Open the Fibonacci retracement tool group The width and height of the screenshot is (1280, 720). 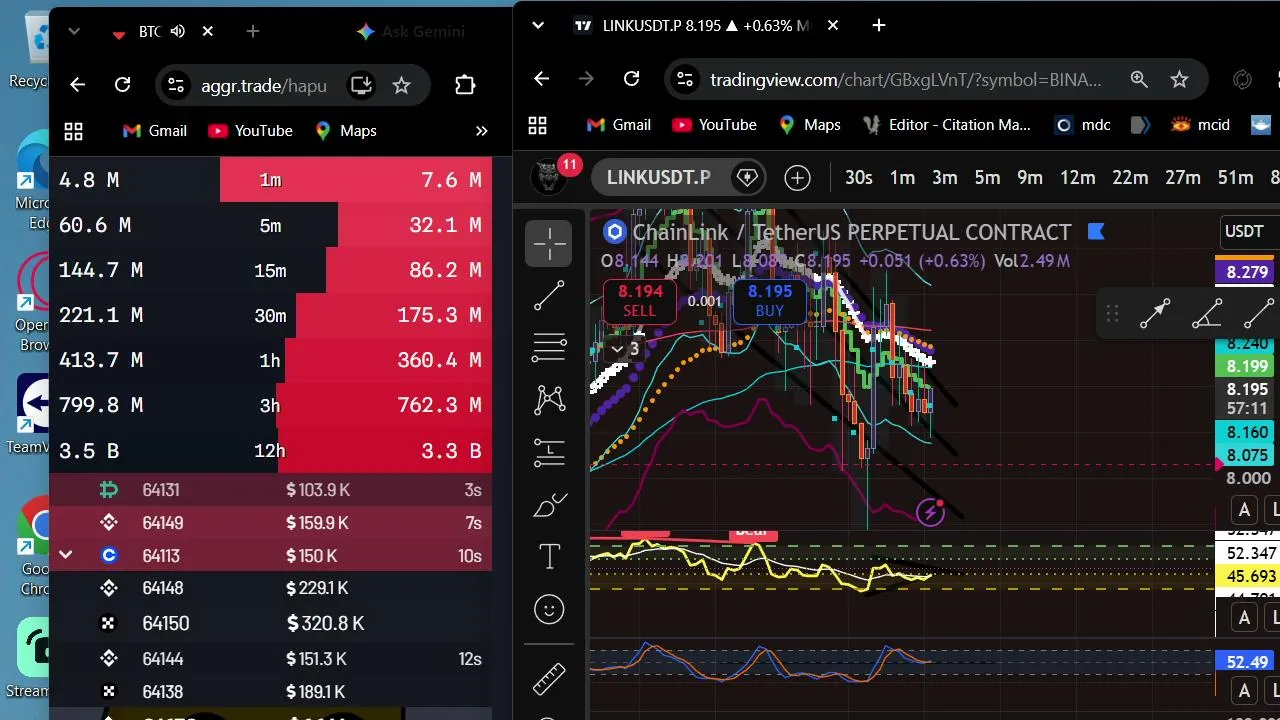tap(549, 347)
